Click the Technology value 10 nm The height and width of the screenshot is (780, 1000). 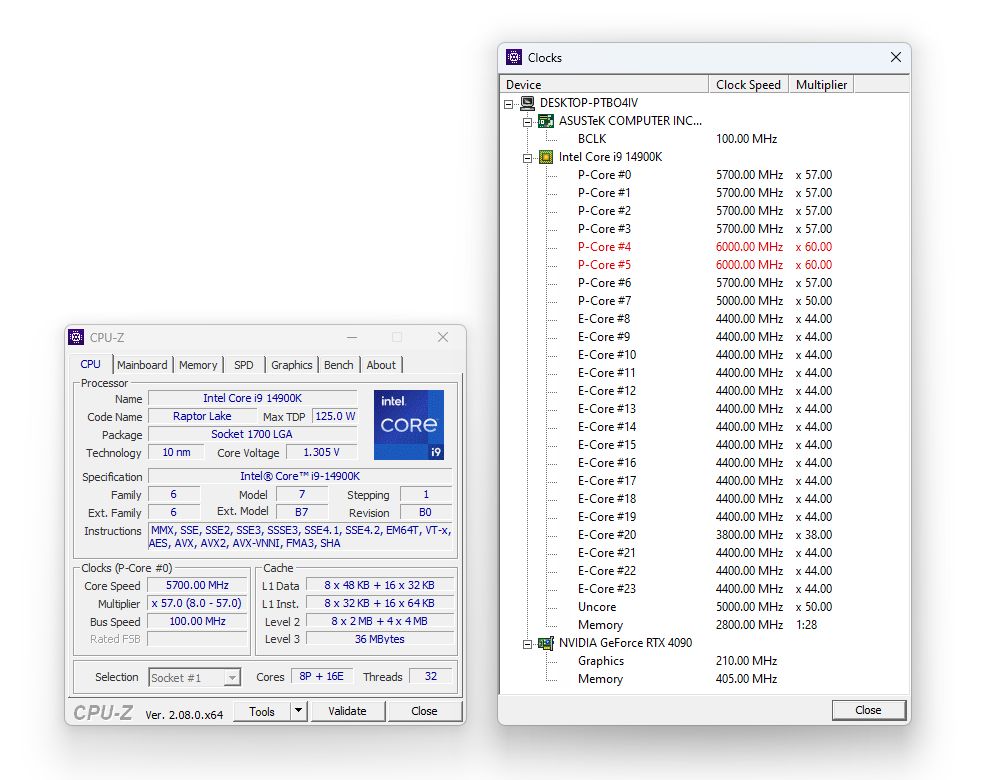(176, 452)
